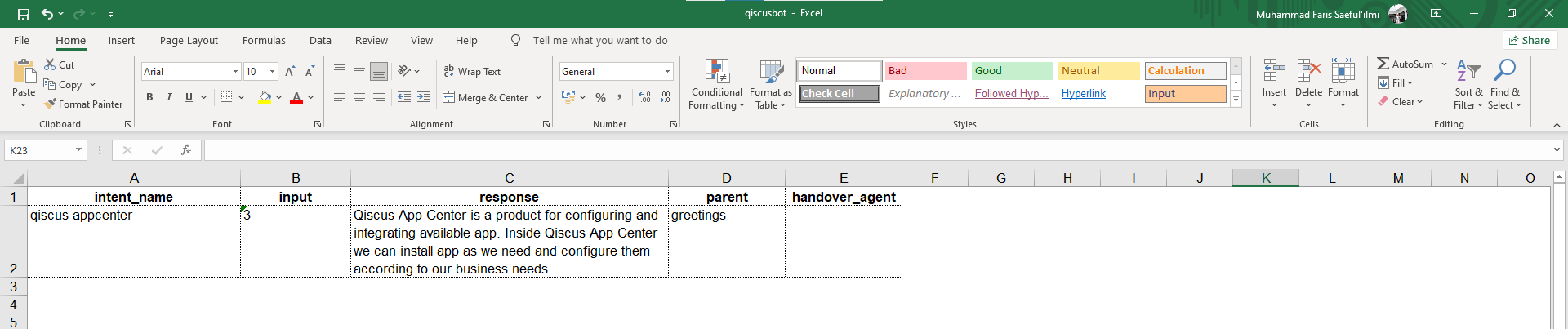The height and width of the screenshot is (329, 1568).
Task: Click the Save icon in title bar
Action: (x=23, y=14)
